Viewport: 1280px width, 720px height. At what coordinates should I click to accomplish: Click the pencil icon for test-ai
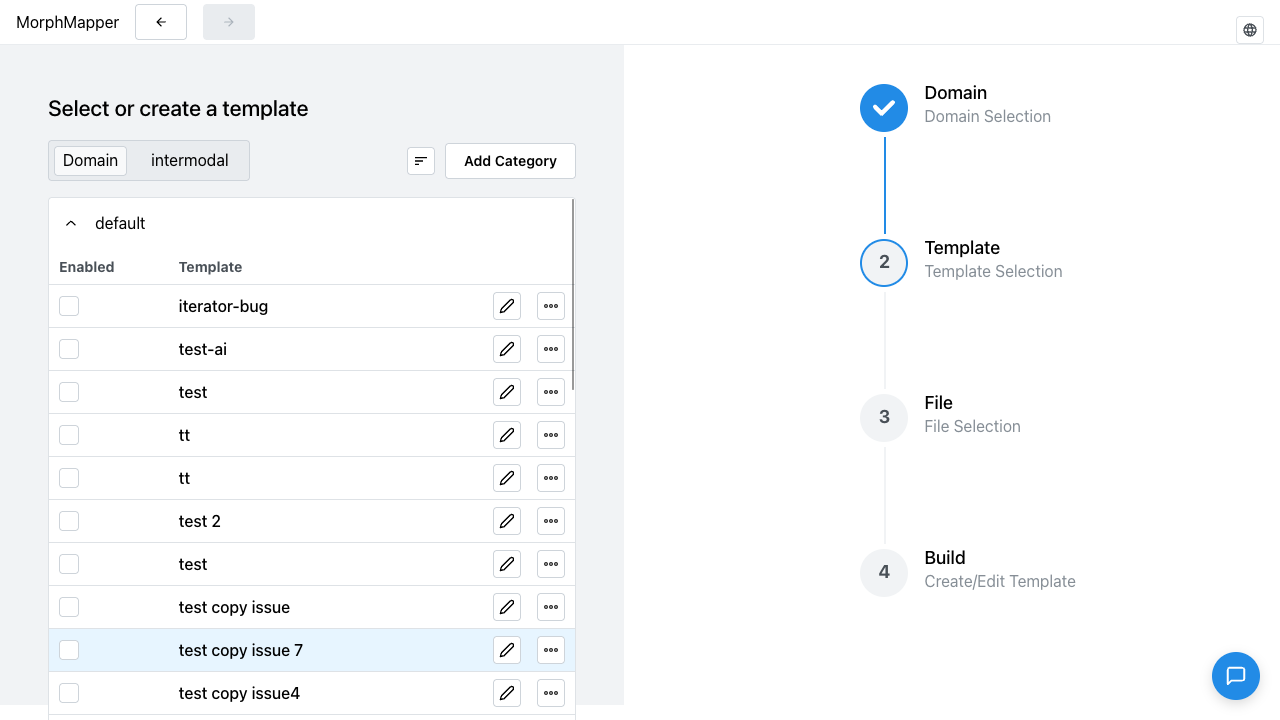click(507, 349)
